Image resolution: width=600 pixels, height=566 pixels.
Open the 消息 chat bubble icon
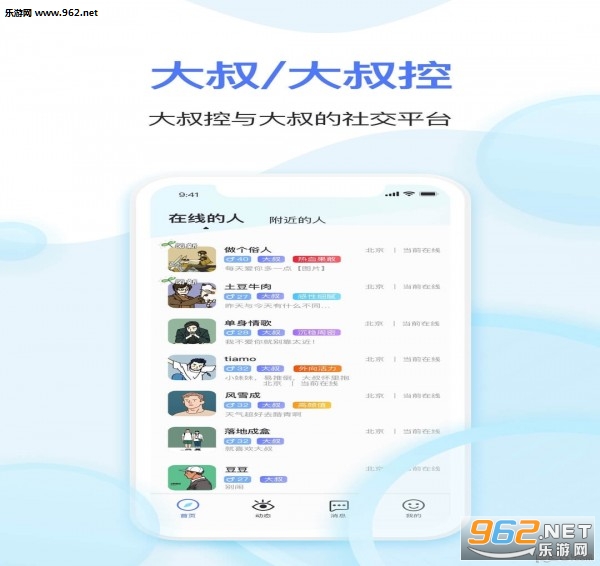click(x=339, y=506)
